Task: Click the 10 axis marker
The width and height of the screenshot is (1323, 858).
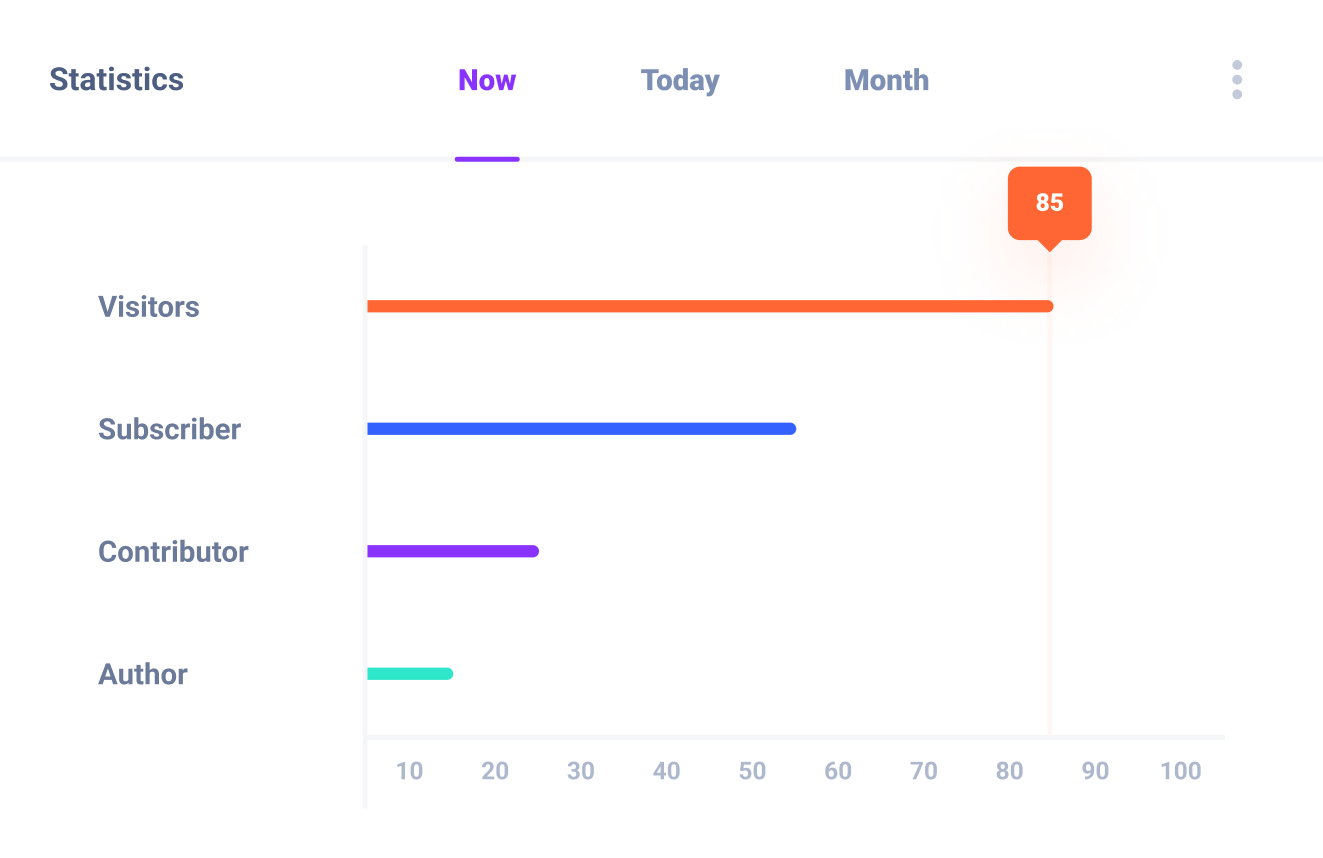Action: pyautogui.click(x=410, y=771)
